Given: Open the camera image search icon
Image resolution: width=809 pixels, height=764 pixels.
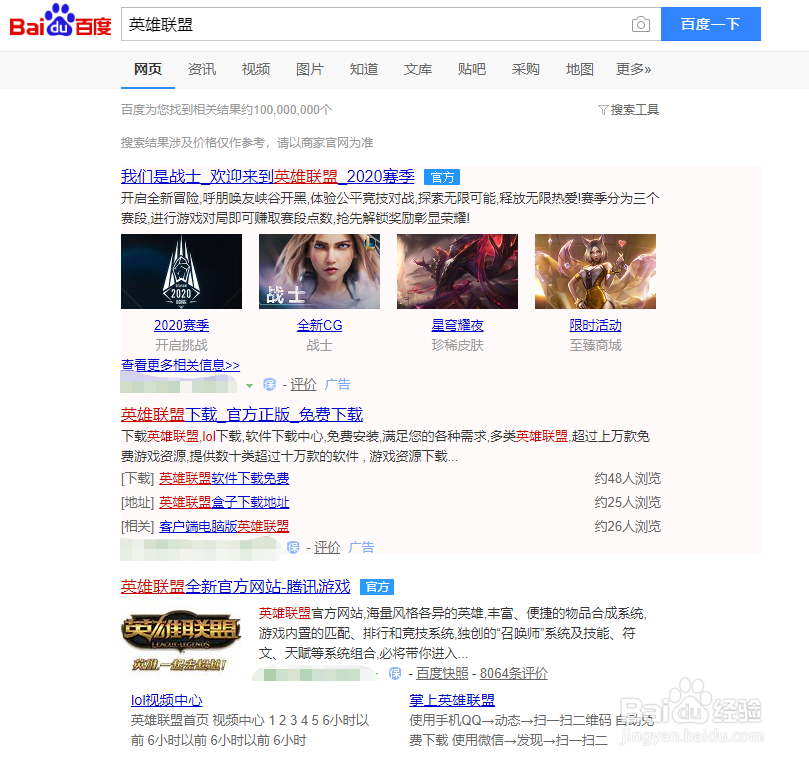Looking at the screenshot, I should (x=640, y=24).
